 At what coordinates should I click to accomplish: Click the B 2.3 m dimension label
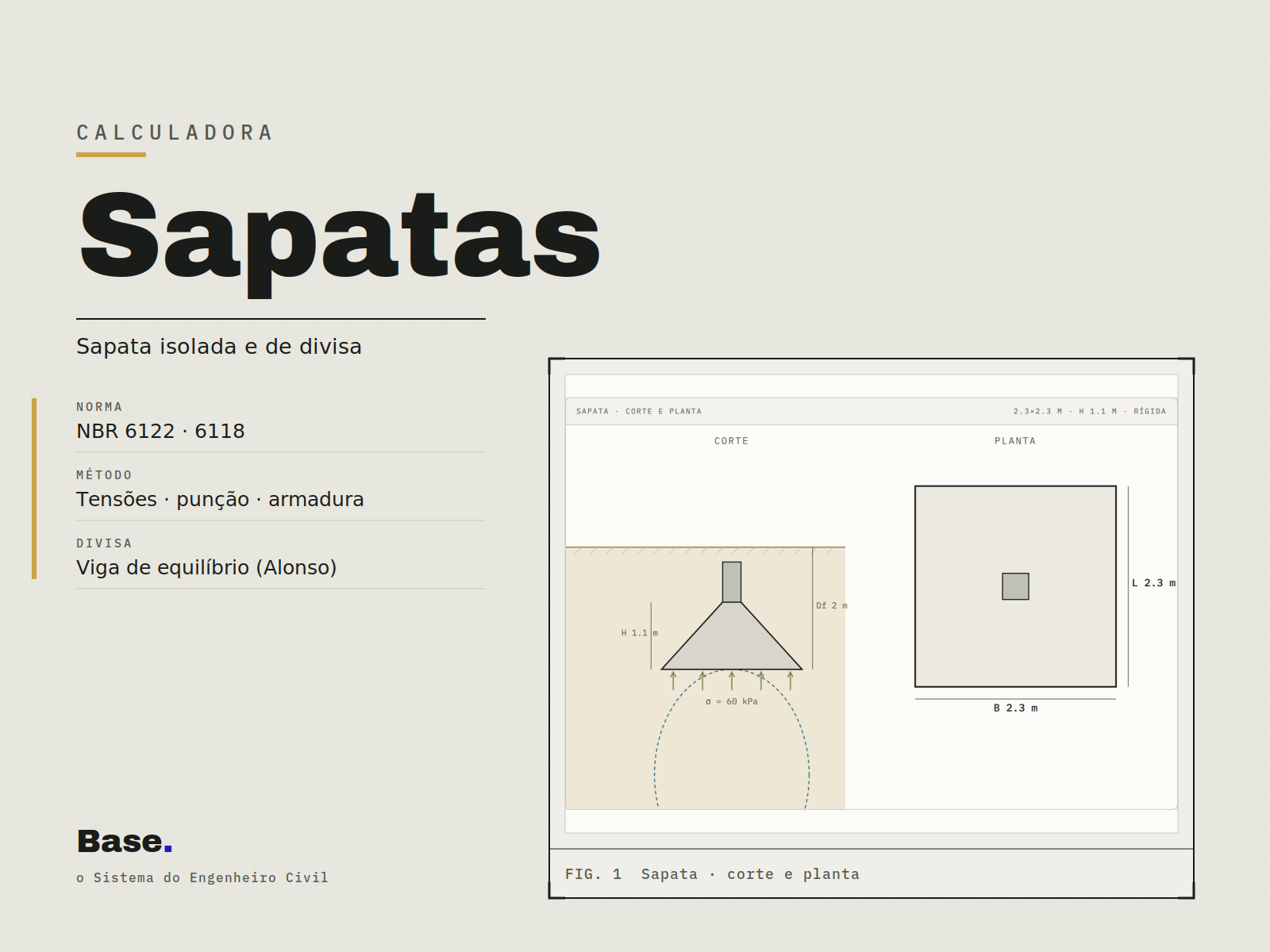coord(1015,708)
